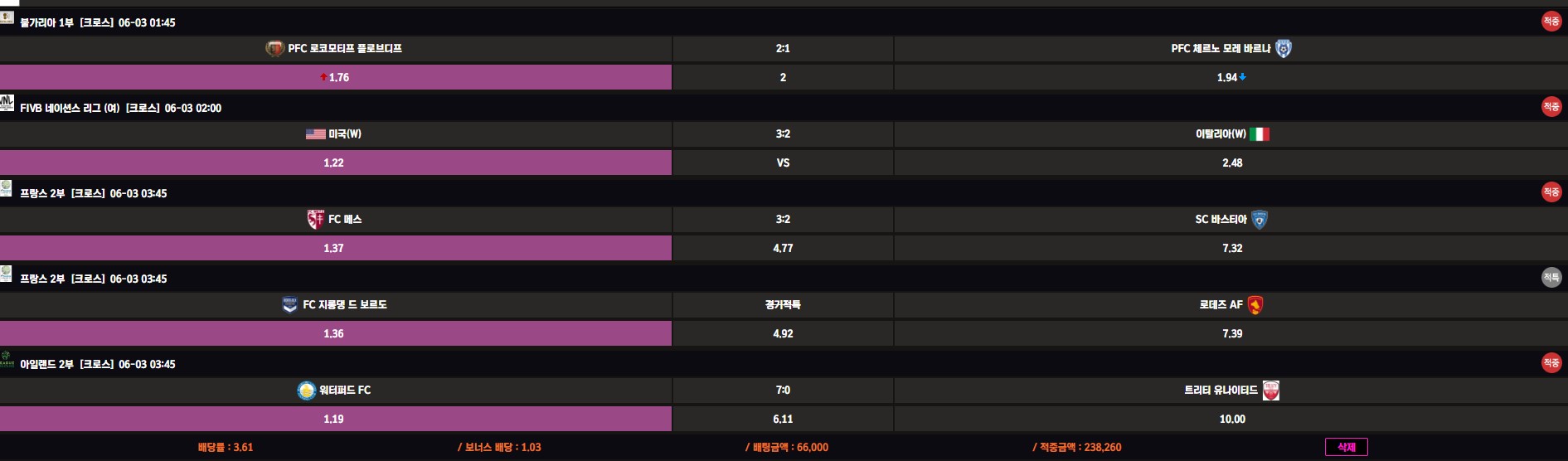This screenshot has width=1568, height=461.
Task: Select the 1.94 away odds cell
Action: [1231, 77]
